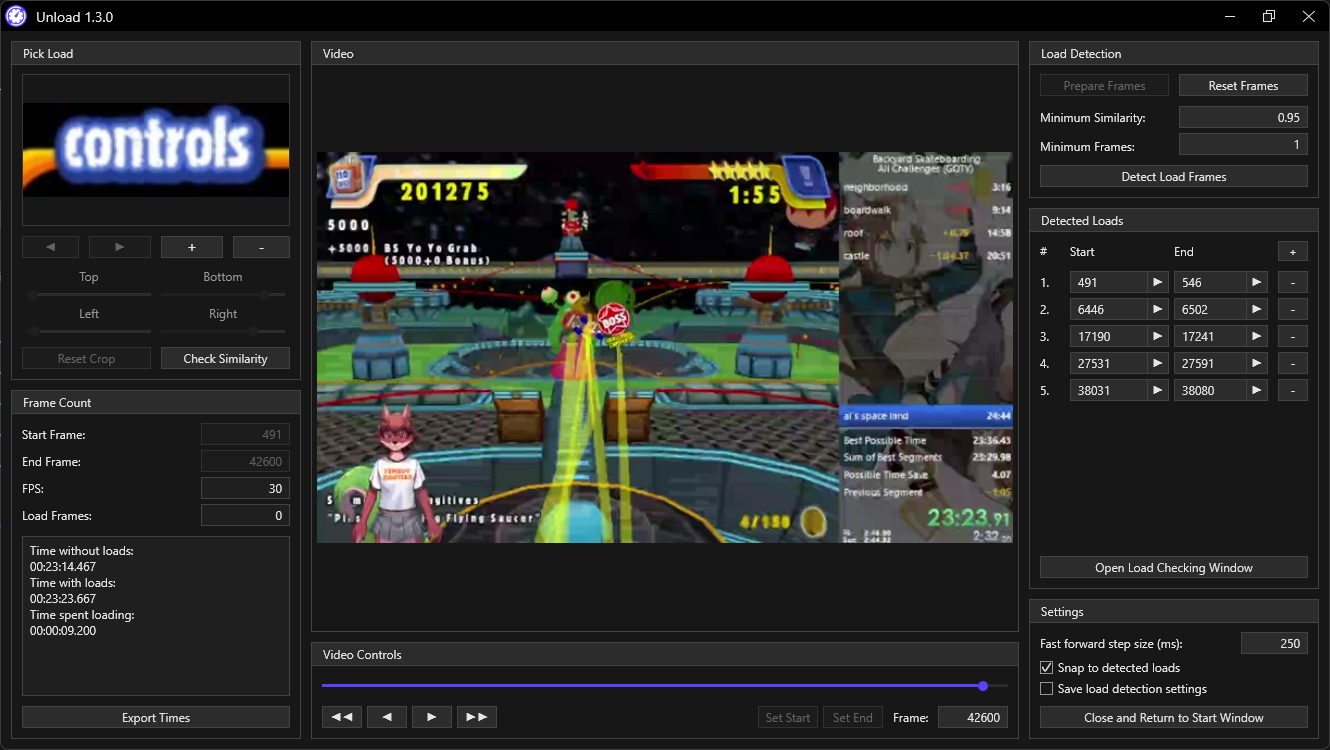Rewind video fast backward

(x=342, y=717)
